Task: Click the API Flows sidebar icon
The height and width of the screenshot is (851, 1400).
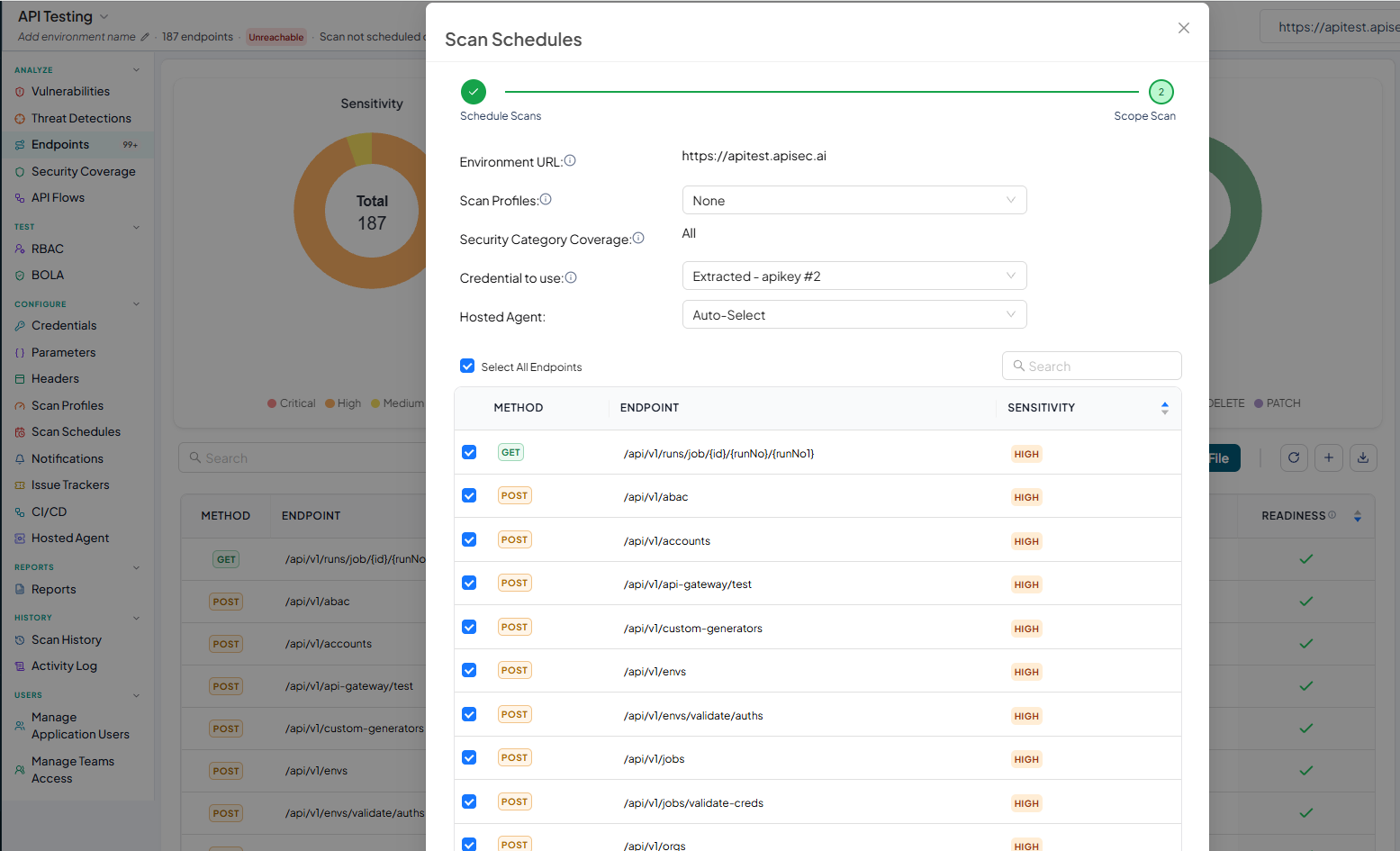Action: point(20,198)
